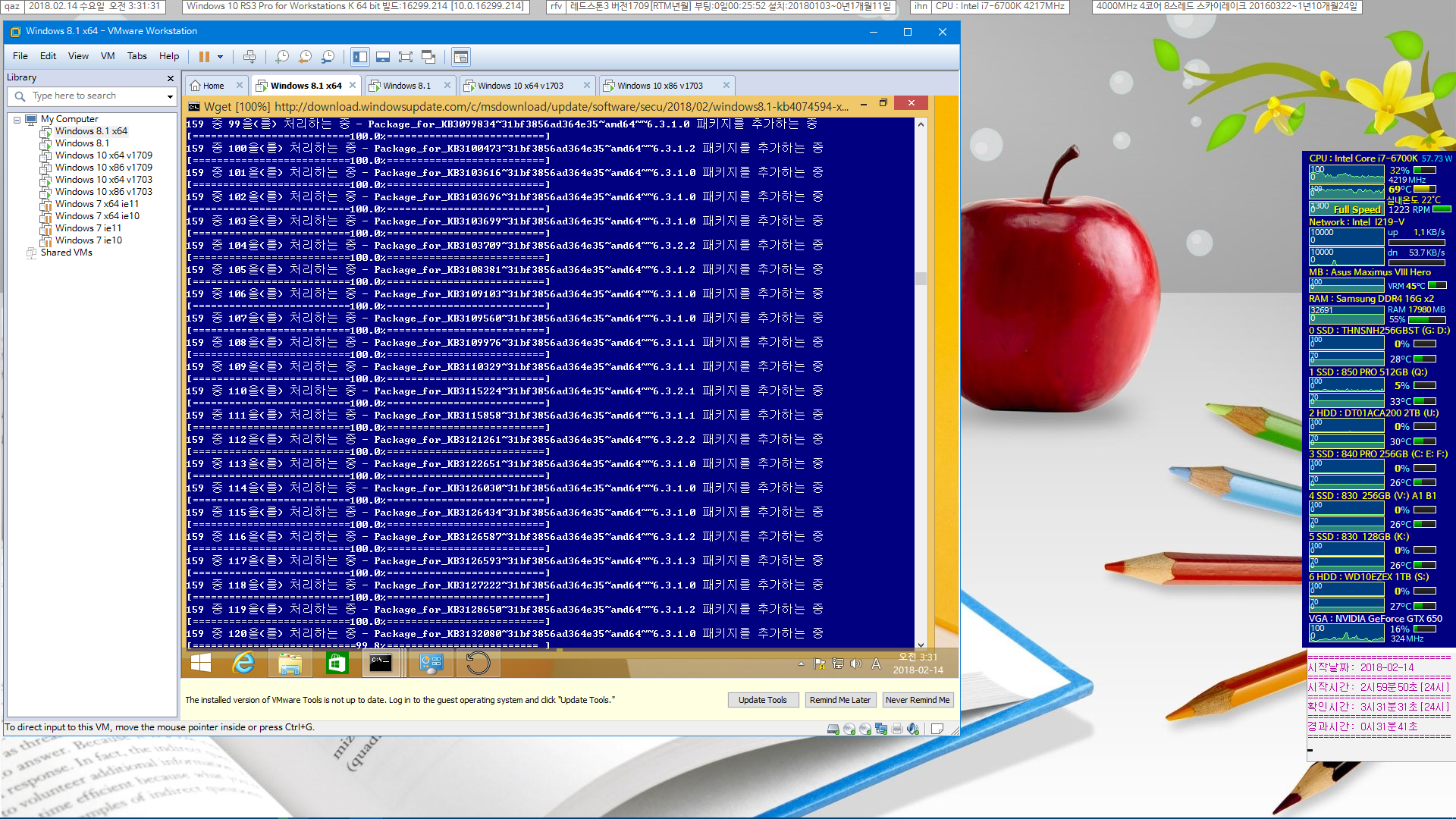Click the volume speaker tray icon
This screenshot has width=1456, height=819.
856,664
